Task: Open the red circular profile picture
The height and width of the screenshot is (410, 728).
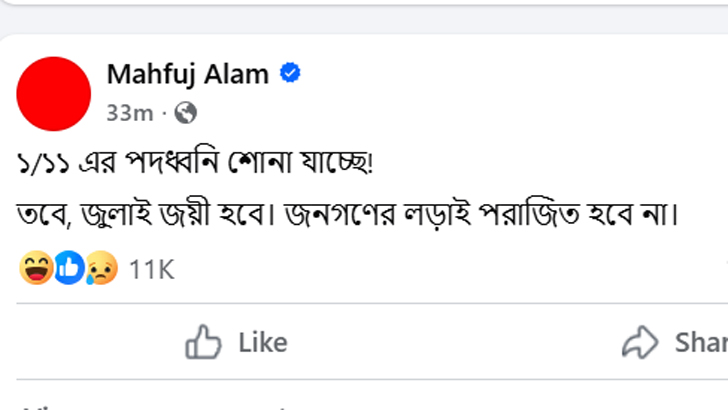Action: point(53,94)
